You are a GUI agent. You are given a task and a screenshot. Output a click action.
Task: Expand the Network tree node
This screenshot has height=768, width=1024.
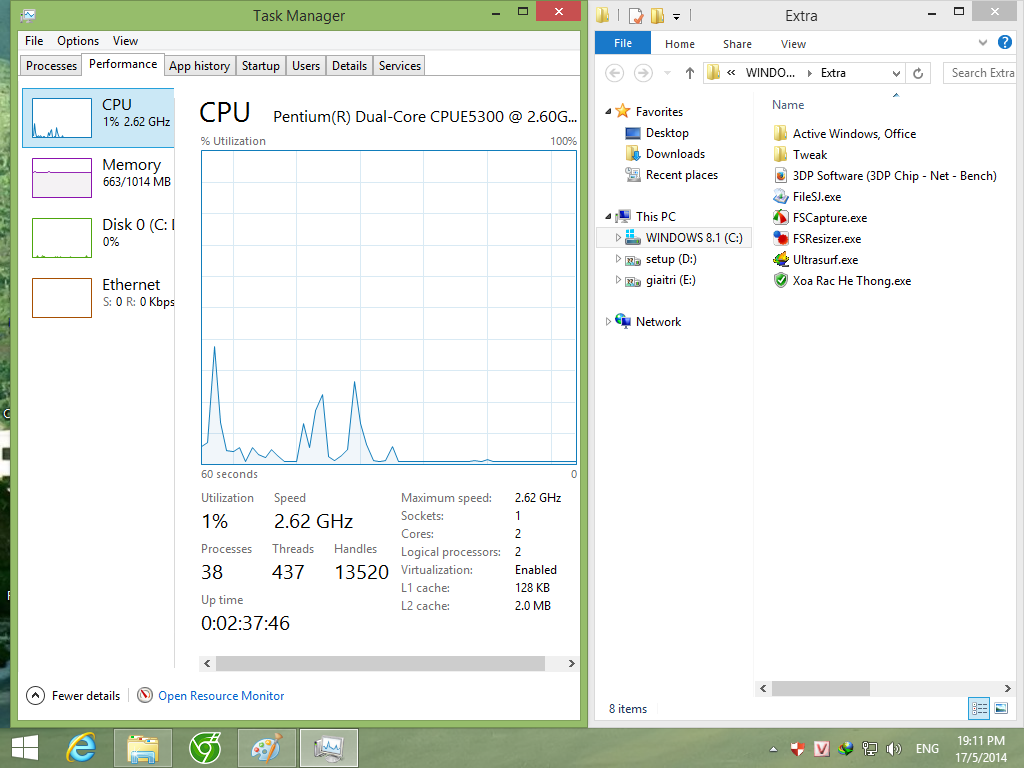(x=608, y=321)
